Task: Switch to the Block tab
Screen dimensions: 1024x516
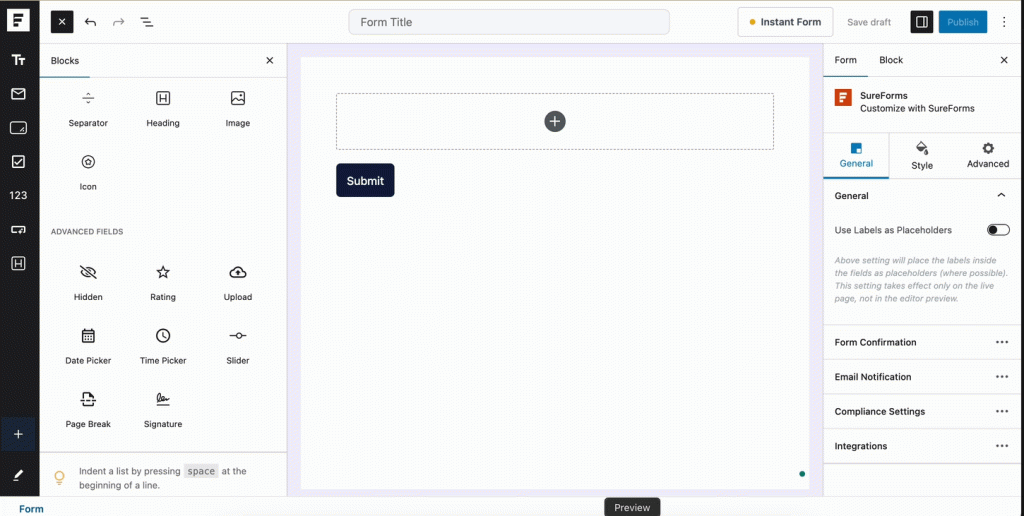Action: (x=890, y=60)
